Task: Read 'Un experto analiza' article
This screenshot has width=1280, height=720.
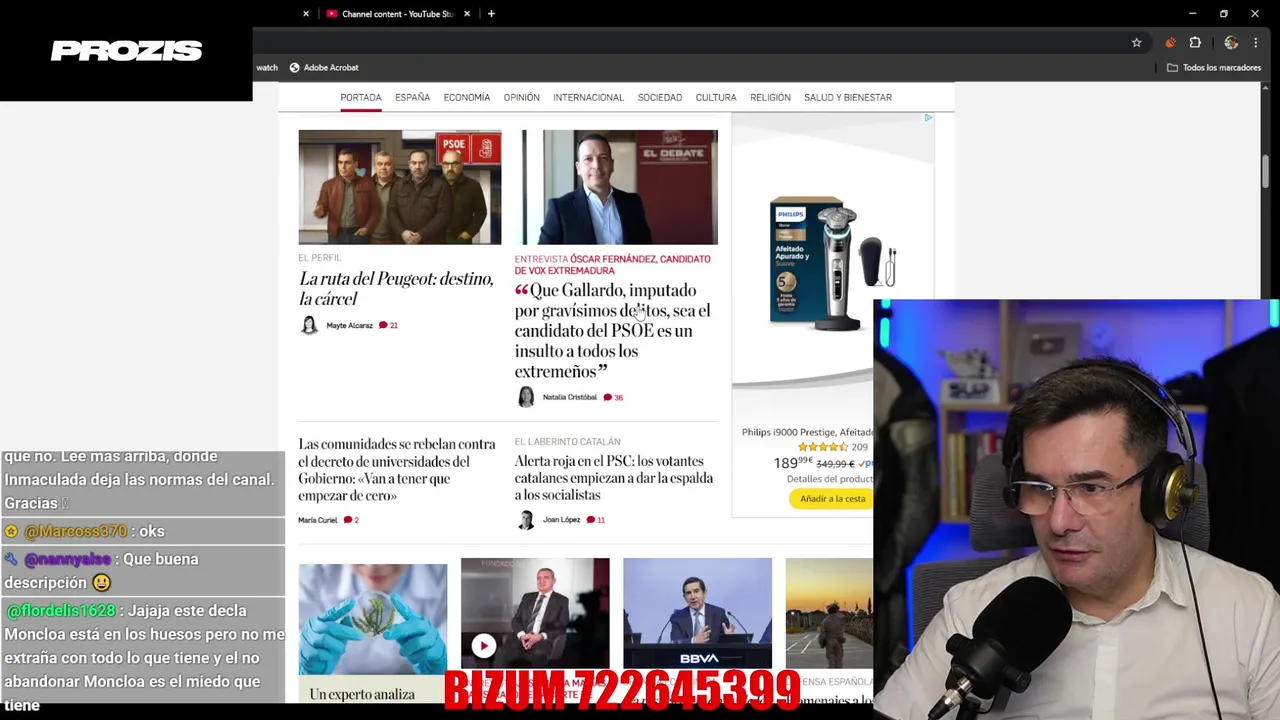Action: [x=362, y=694]
